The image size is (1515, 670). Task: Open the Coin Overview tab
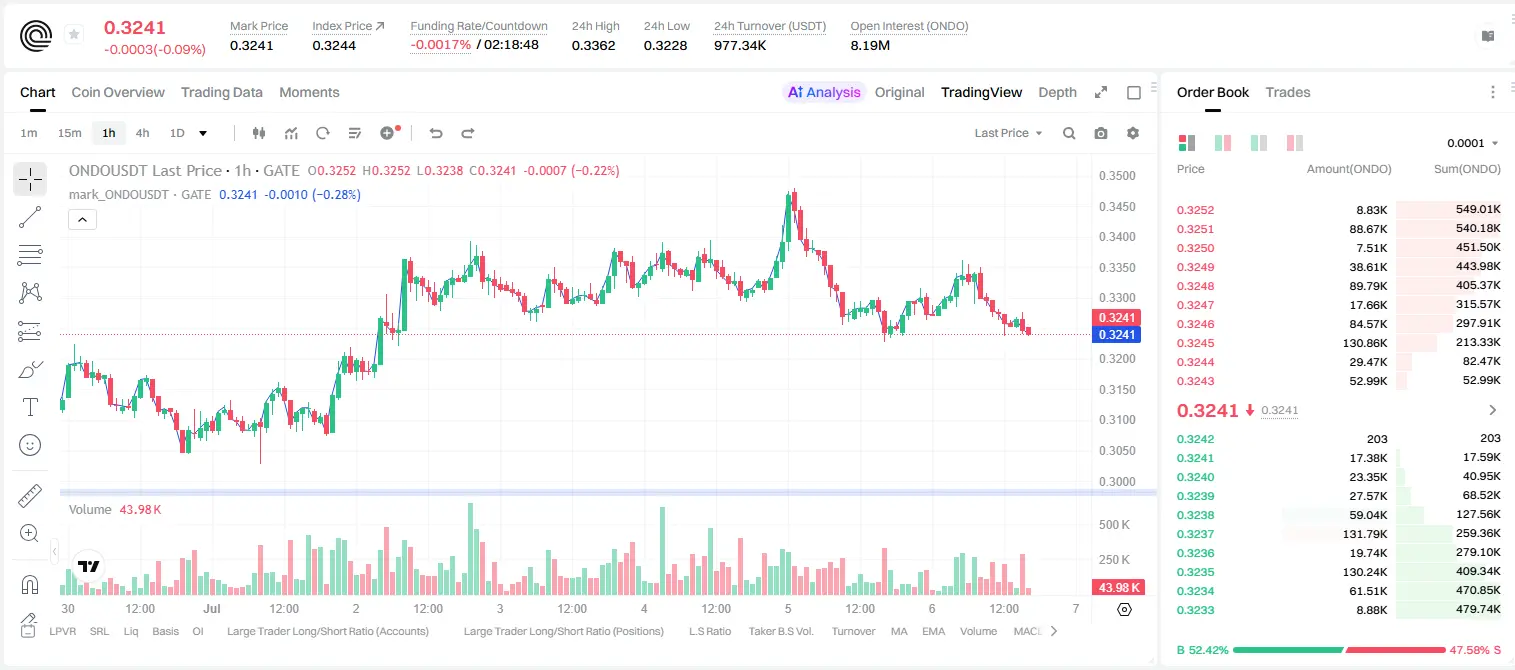118,92
